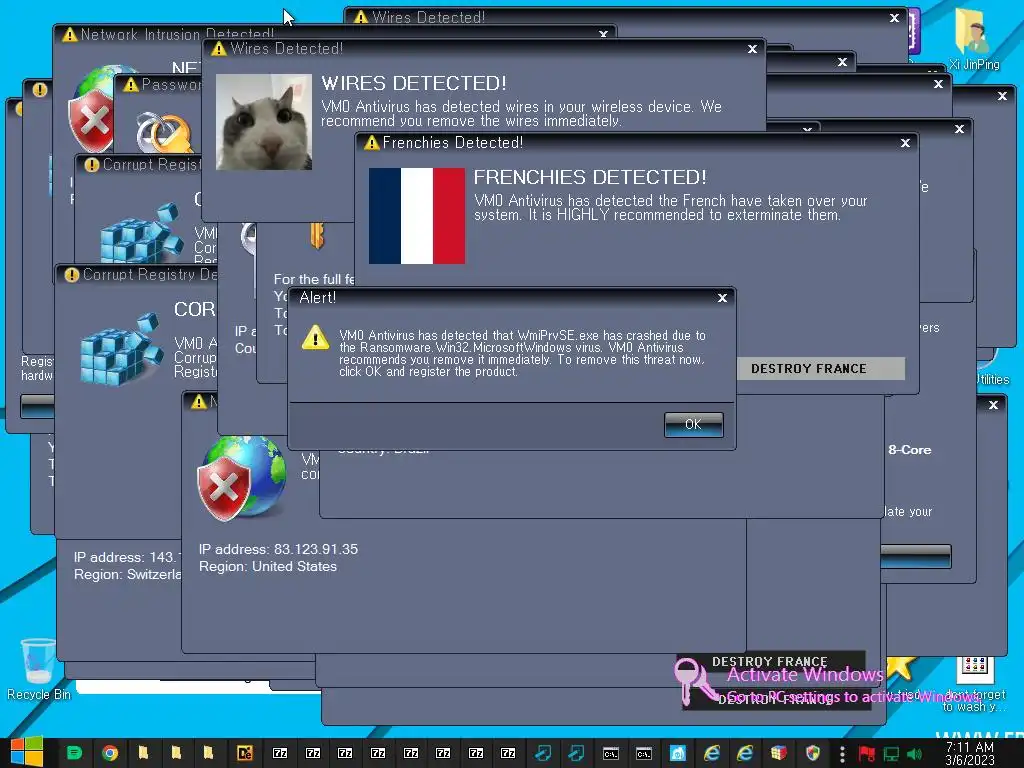Viewport: 1024px width, 768px height.
Task: Click warning icon in Frenchies Detected! title bar
Action: 372,142
